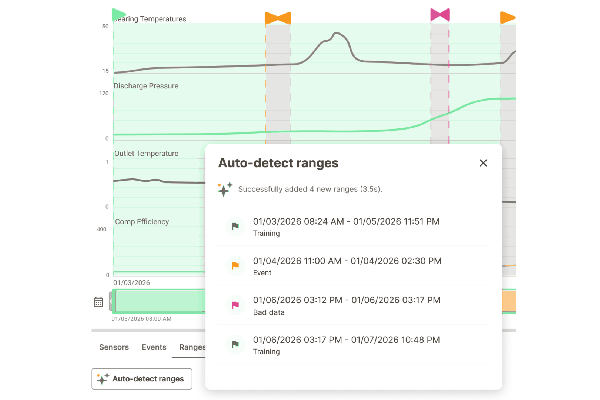The image size is (600, 400).
Task: Select the orange Event marker above chart
Action: pos(278,18)
